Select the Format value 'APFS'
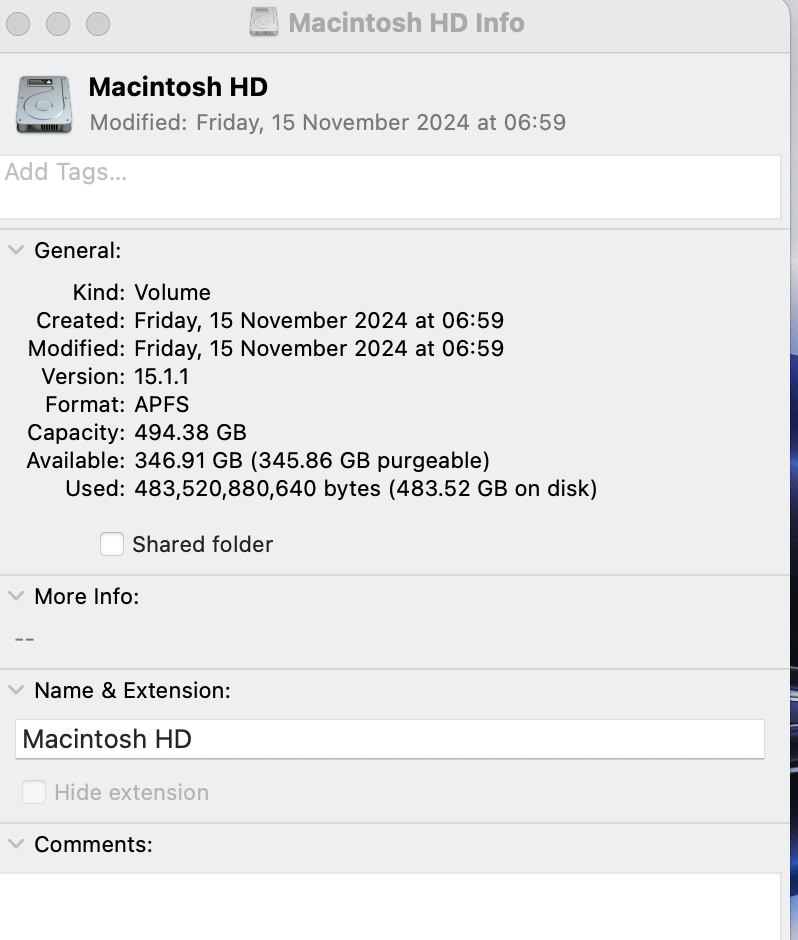 click(162, 405)
